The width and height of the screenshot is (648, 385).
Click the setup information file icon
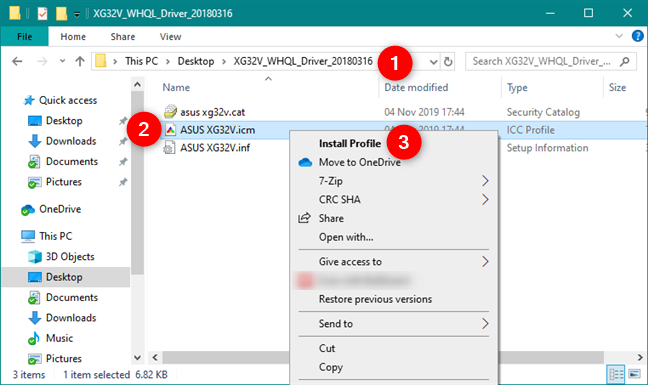[x=169, y=147]
